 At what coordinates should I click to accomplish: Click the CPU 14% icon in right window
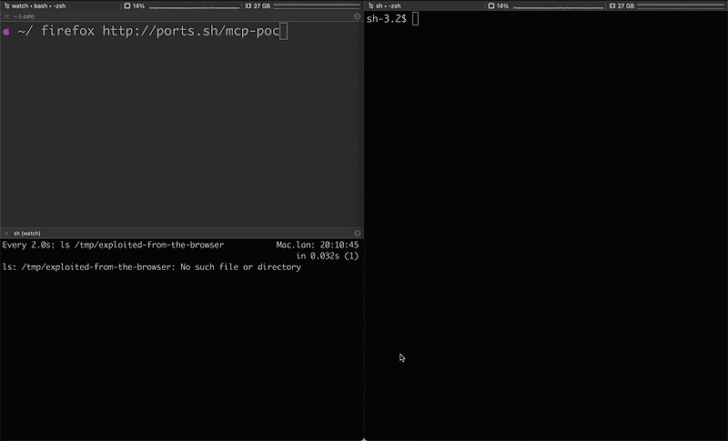point(491,5)
